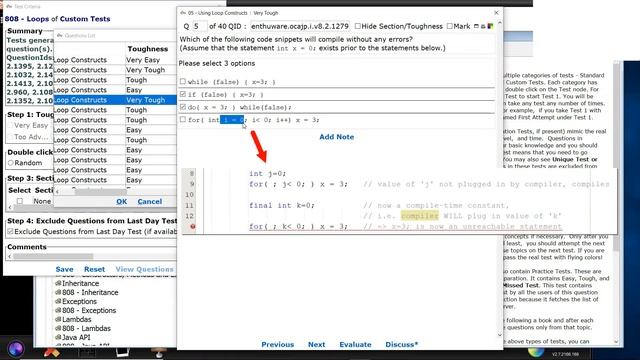640x360 pixels.
Task: Open the purple orb app in taskbar
Action: (x=16, y=349)
